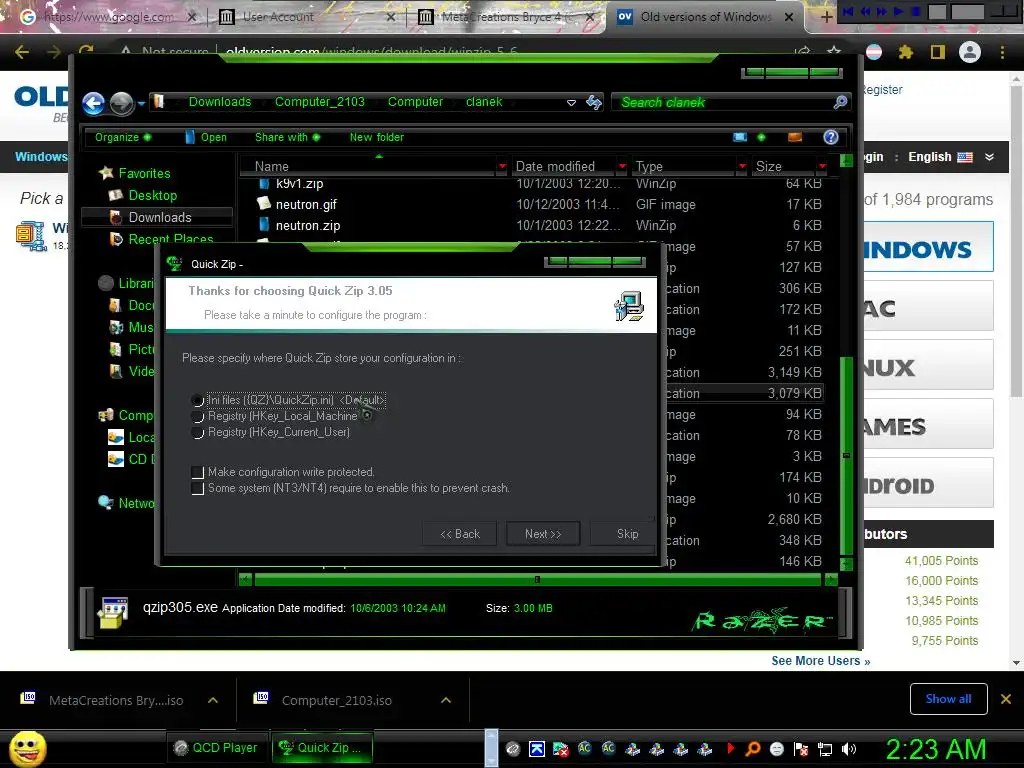
Task: Open Name column filter arrow
Action: [502, 167]
